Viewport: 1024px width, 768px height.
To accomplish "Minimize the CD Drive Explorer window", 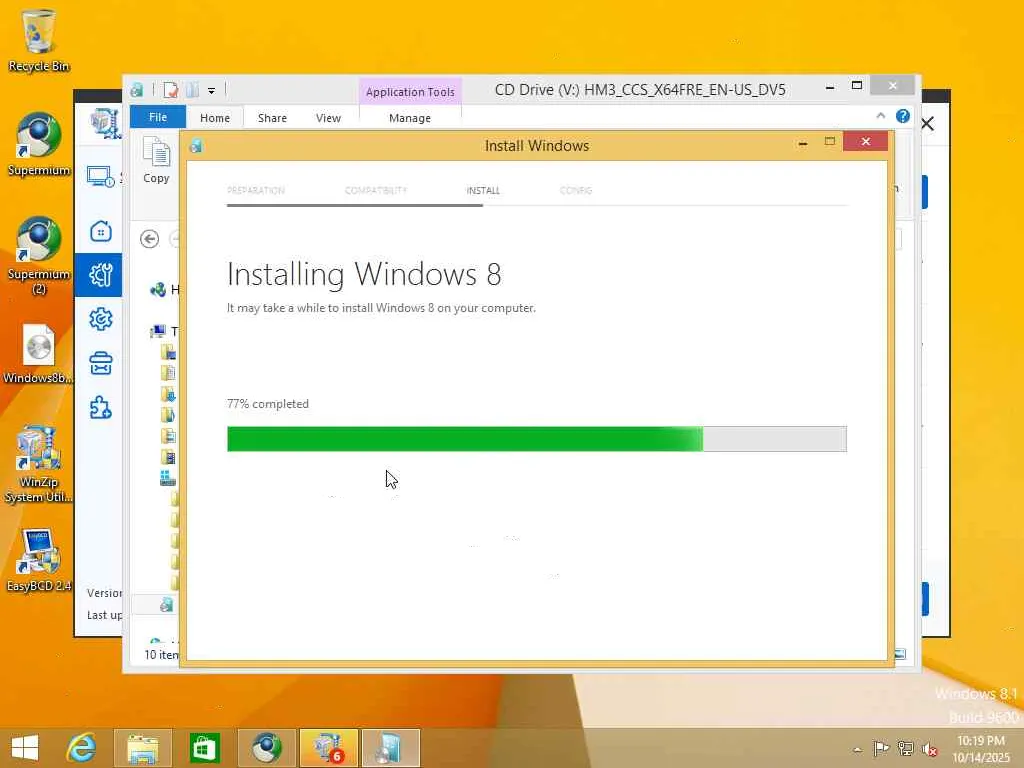I will coord(830,87).
